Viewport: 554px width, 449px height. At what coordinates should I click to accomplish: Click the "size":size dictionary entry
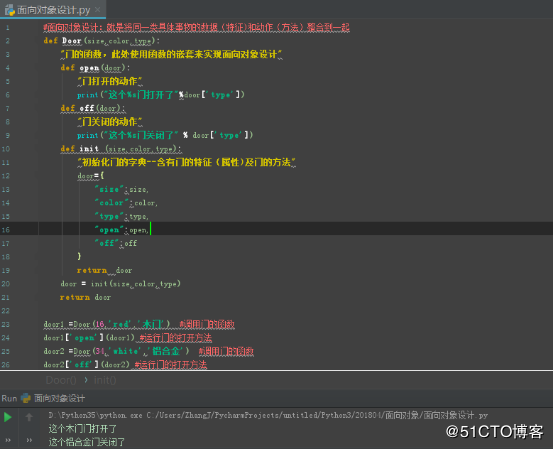[122, 189]
